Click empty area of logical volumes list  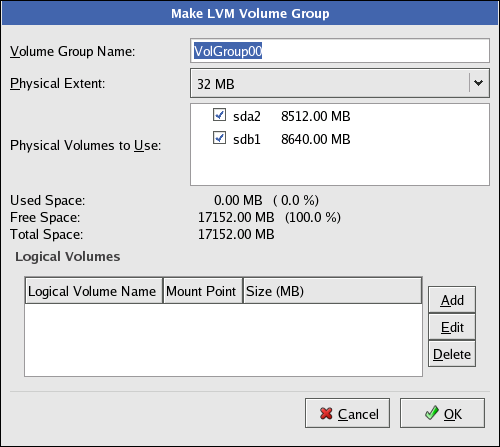223,339
